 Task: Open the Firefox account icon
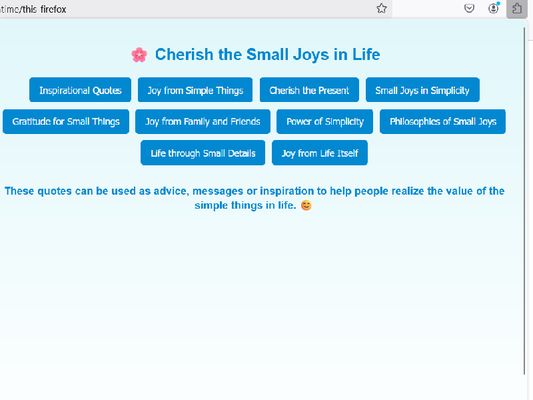494,8
